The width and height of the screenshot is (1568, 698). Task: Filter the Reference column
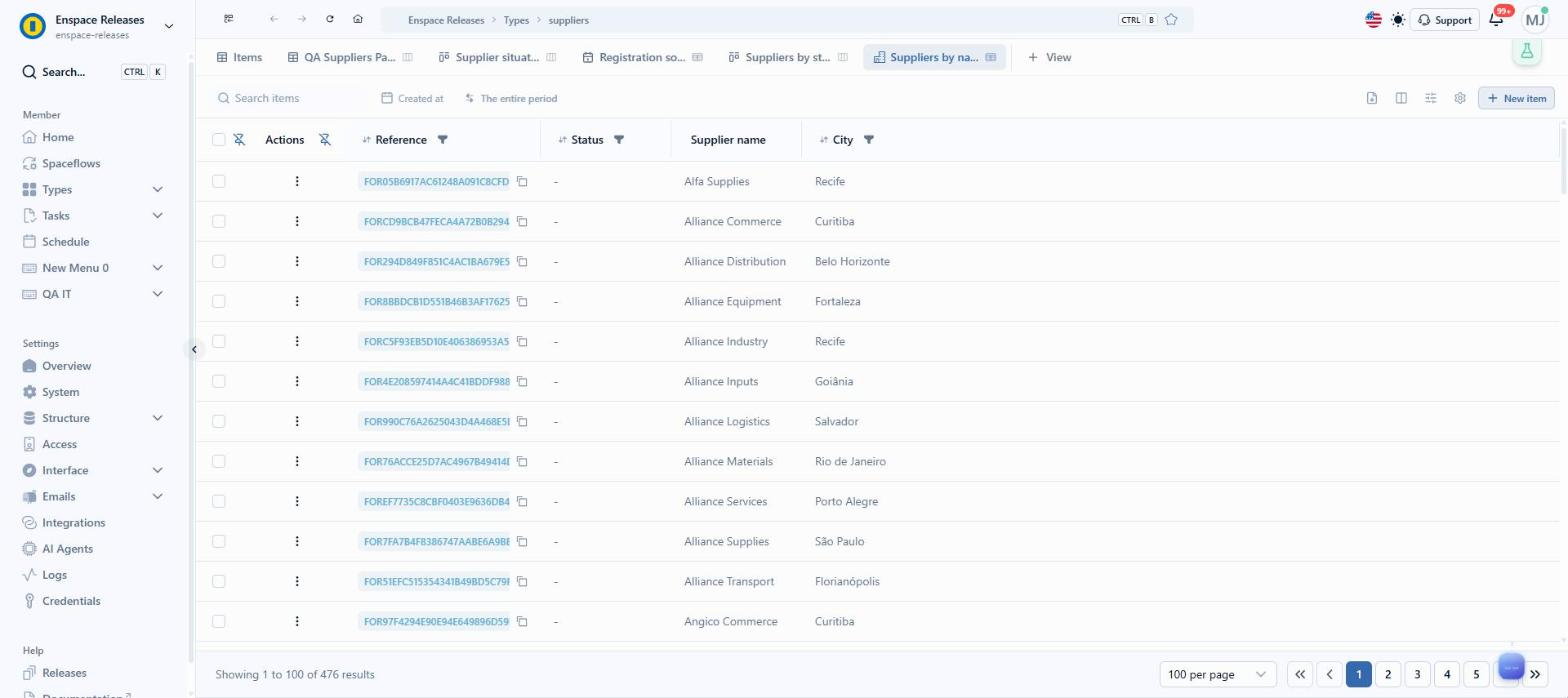(443, 140)
